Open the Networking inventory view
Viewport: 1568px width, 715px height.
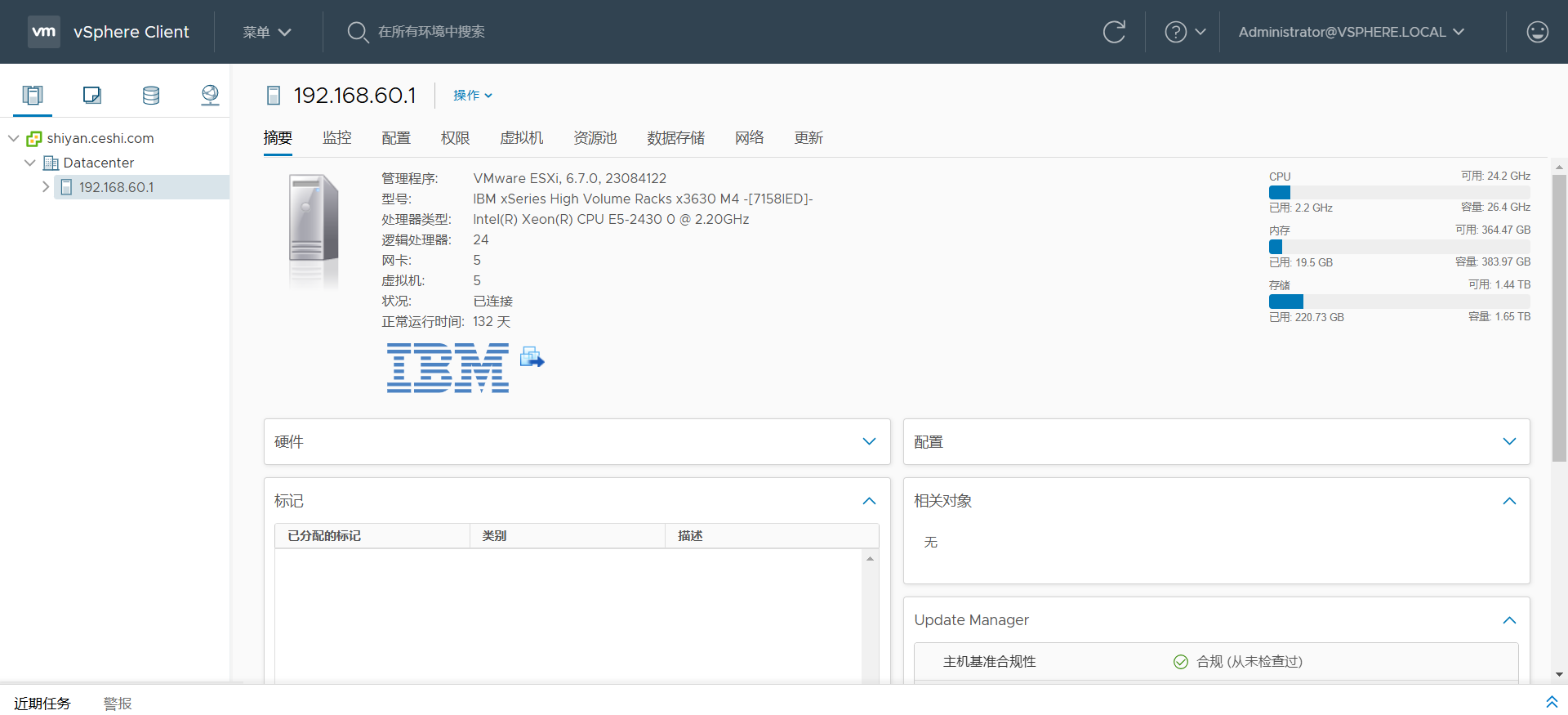coord(210,95)
